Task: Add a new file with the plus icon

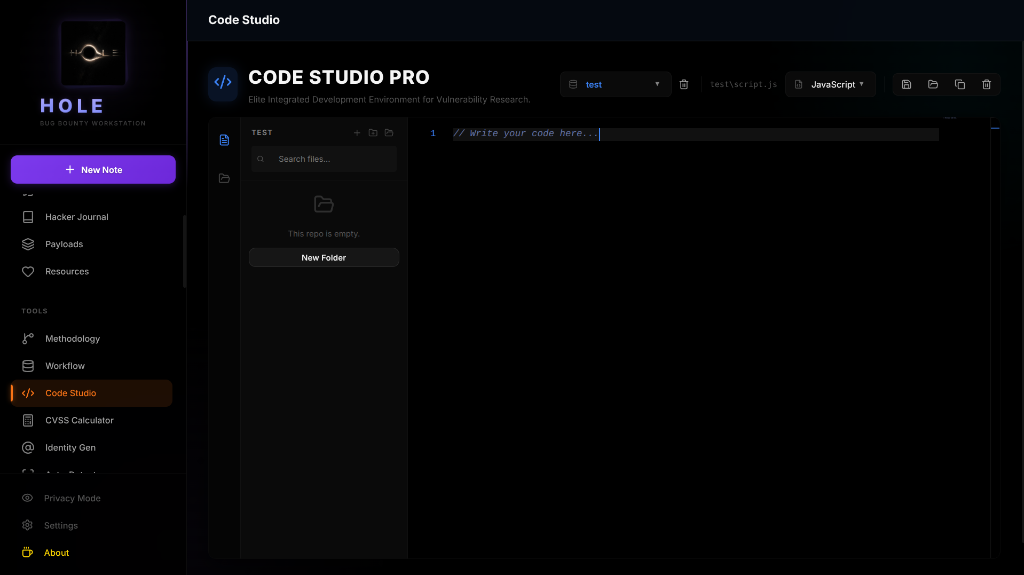Action: (357, 133)
